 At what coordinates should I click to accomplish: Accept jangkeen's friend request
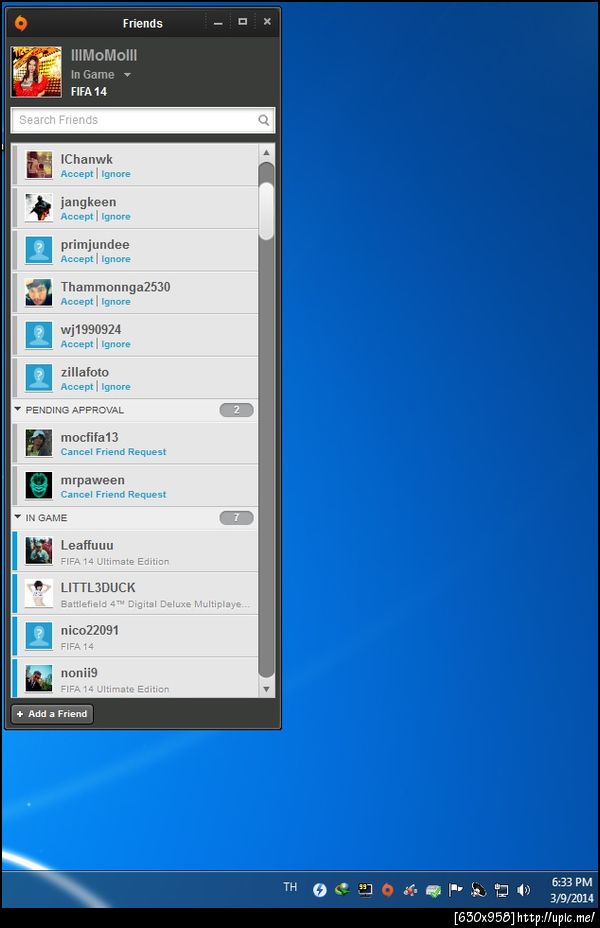pyautogui.click(x=77, y=217)
